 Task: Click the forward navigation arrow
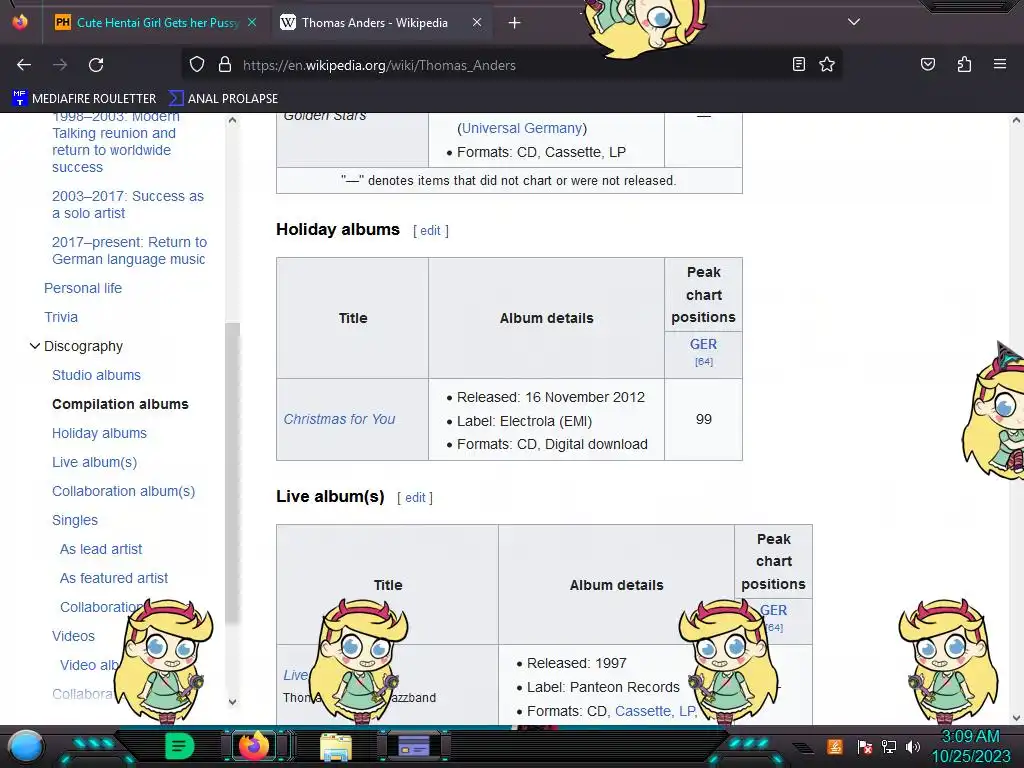tap(60, 65)
